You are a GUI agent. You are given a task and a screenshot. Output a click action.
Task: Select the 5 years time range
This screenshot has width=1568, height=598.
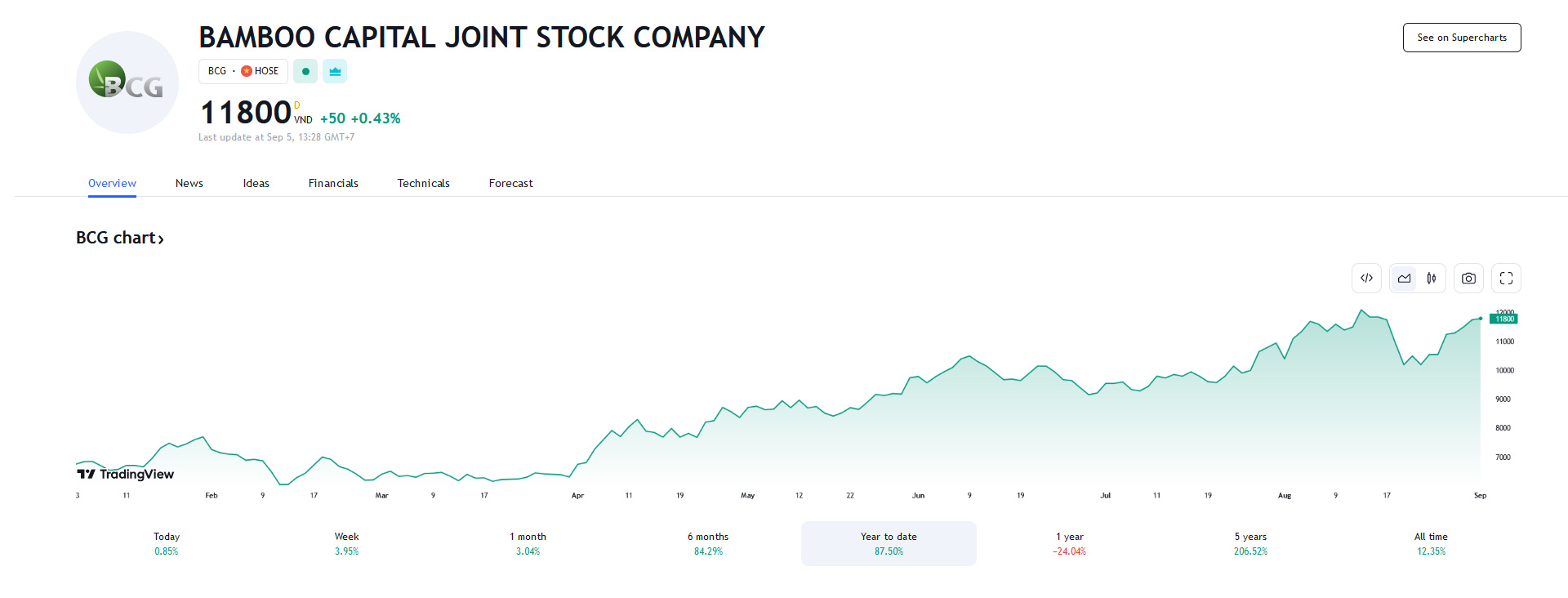[1250, 543]
